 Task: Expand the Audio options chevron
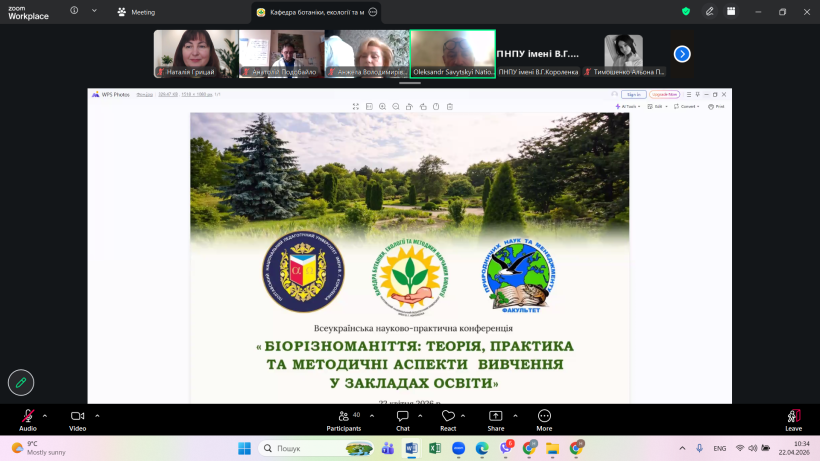tap(45, 415)
